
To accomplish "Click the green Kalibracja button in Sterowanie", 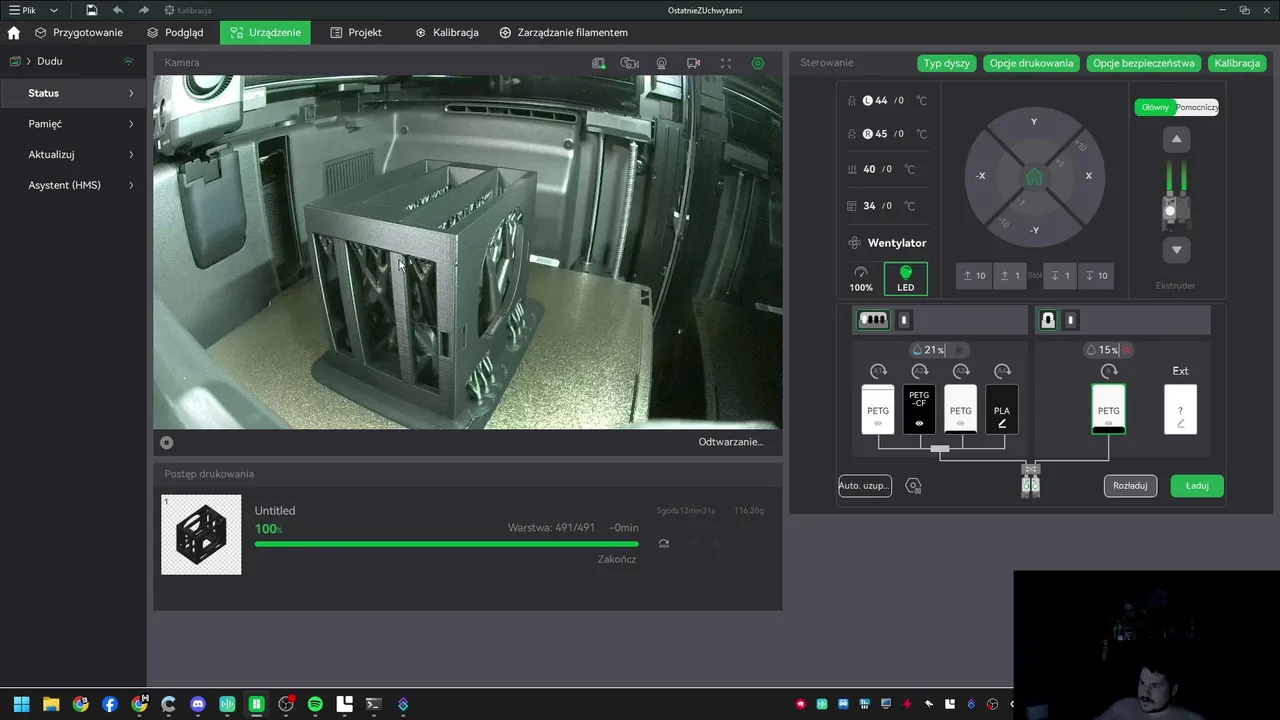I will click(1237, 63).
